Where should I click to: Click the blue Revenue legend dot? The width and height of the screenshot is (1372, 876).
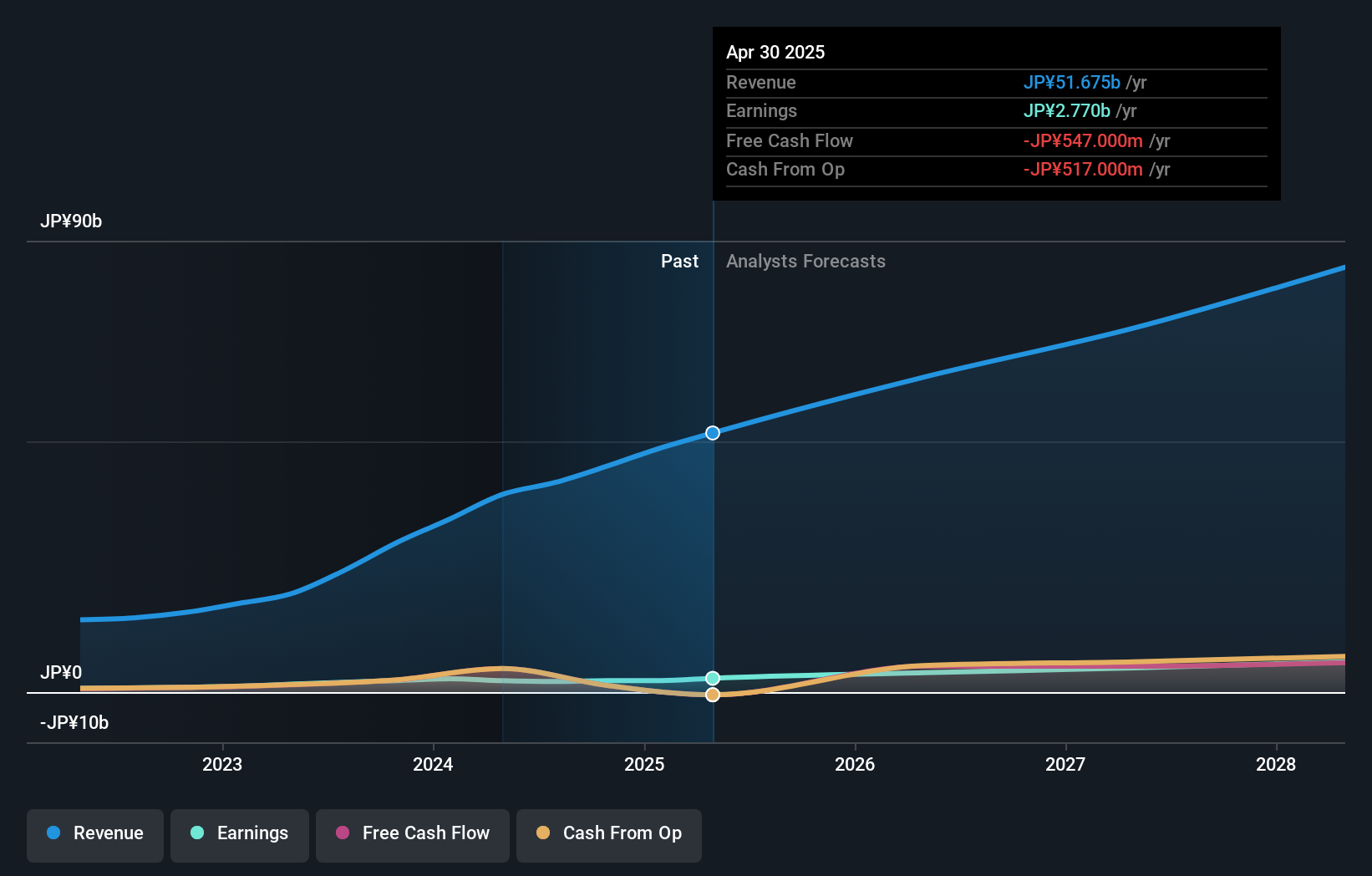[53, 833]
